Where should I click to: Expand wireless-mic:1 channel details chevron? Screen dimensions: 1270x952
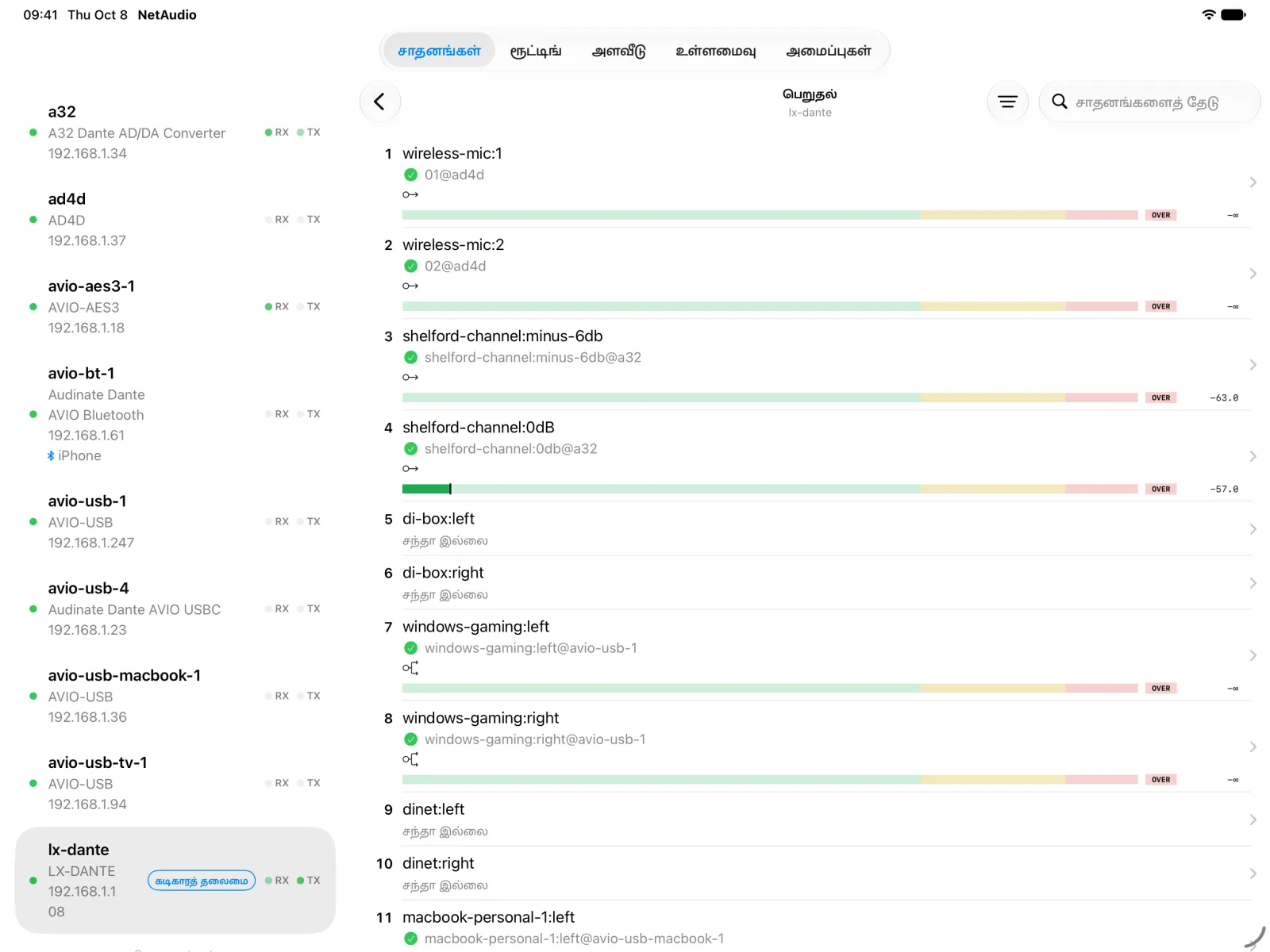[x=1253, y=182]
